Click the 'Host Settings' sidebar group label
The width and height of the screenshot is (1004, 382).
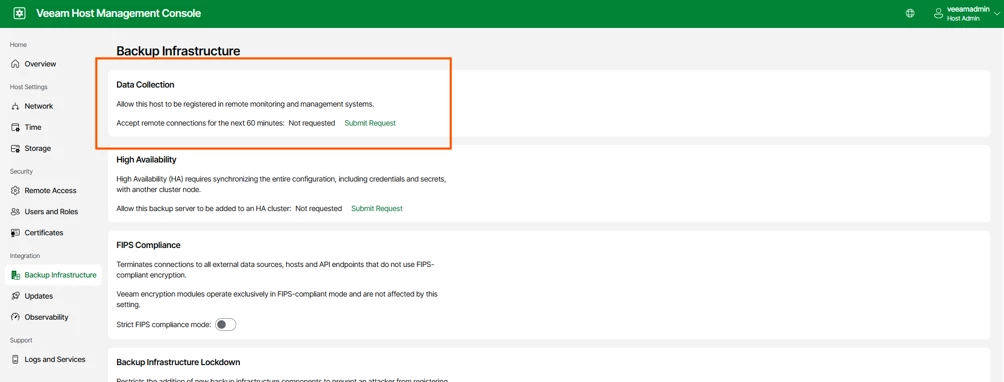click(x=29, y=87)
